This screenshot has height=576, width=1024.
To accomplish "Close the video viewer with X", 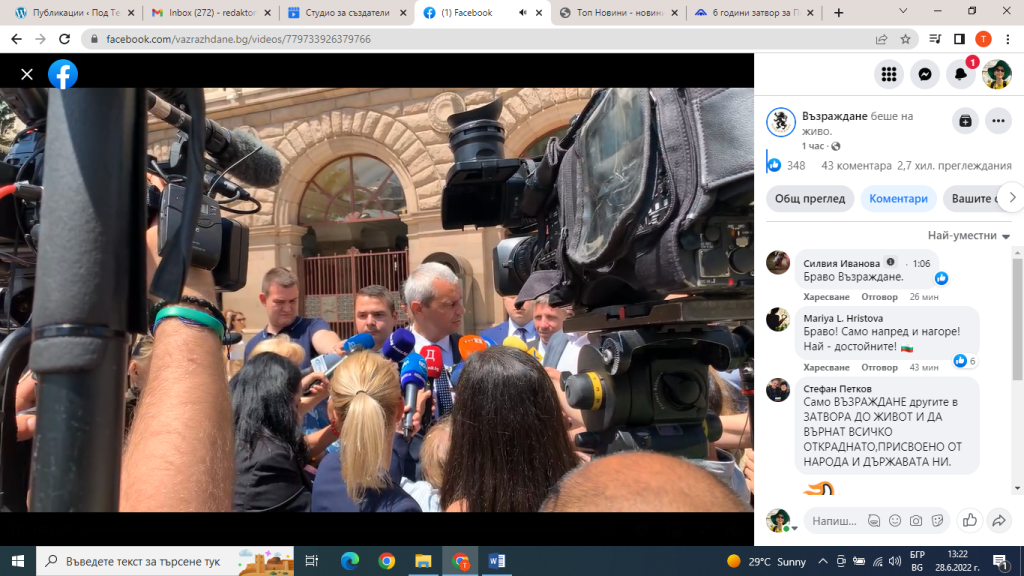I will pyautogui.click(x=27, y=74).
